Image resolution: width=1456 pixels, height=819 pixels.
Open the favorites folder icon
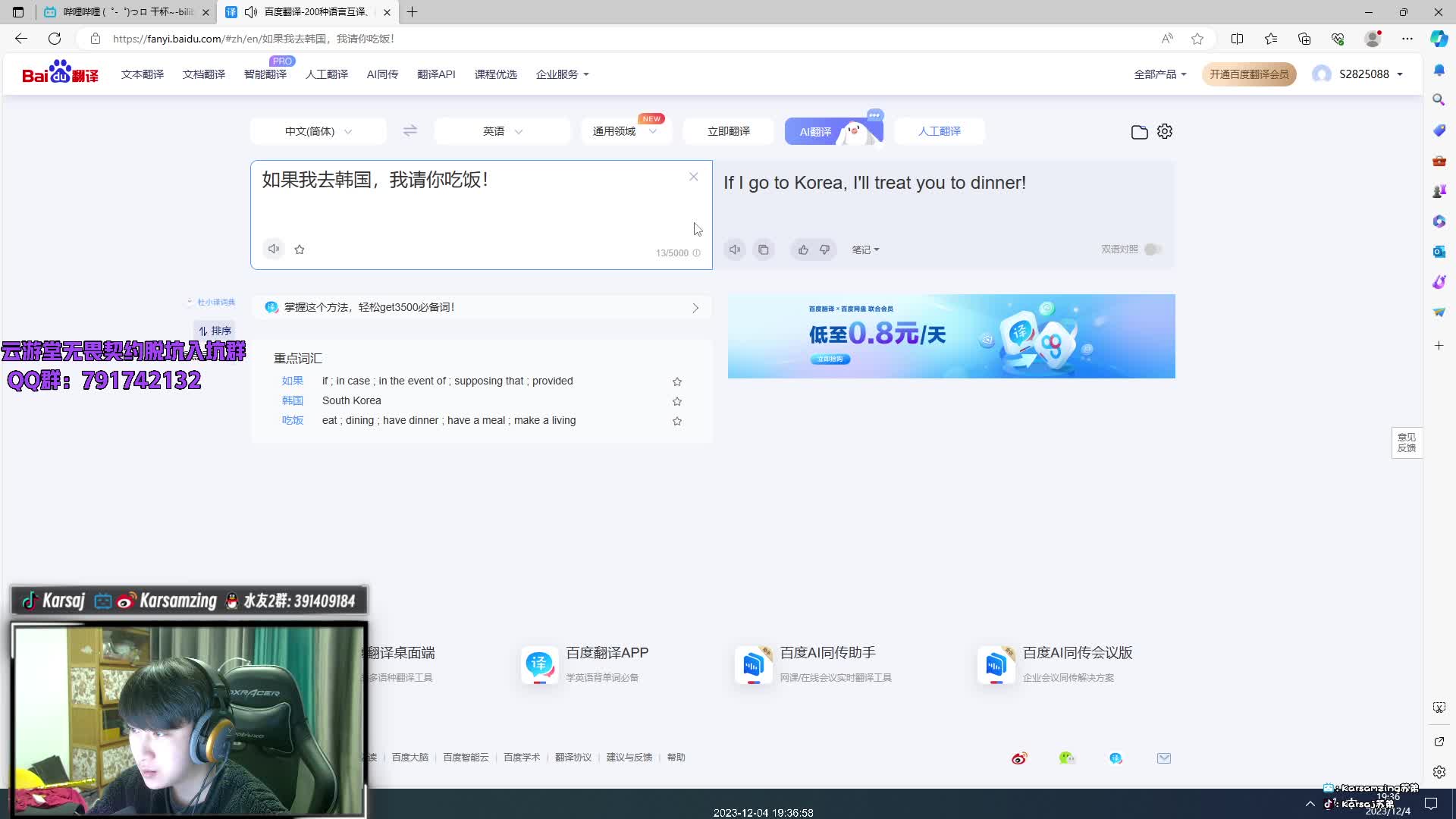[1139, 132]
